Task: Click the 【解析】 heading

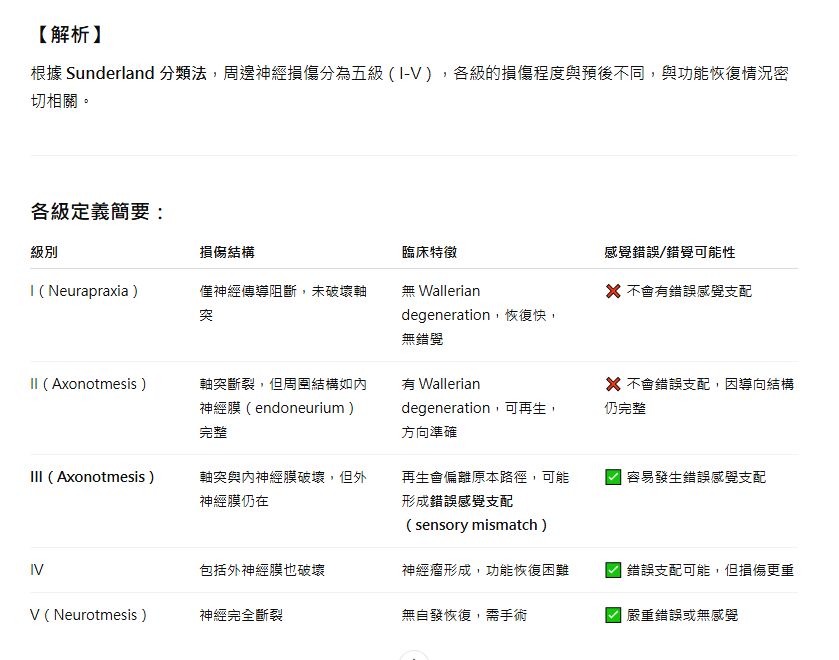Action: point(68,35)
